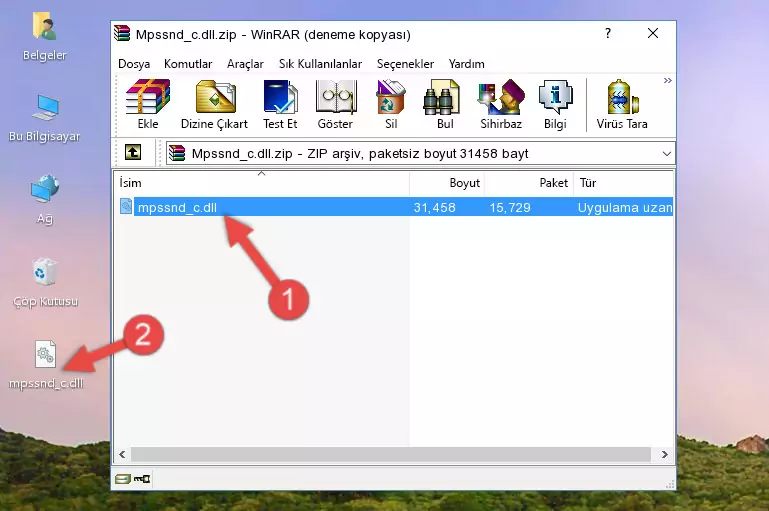Close the WinRAR window
This screenshot has height=511, width=769.
pyautogui.click(x=653, y=33)
